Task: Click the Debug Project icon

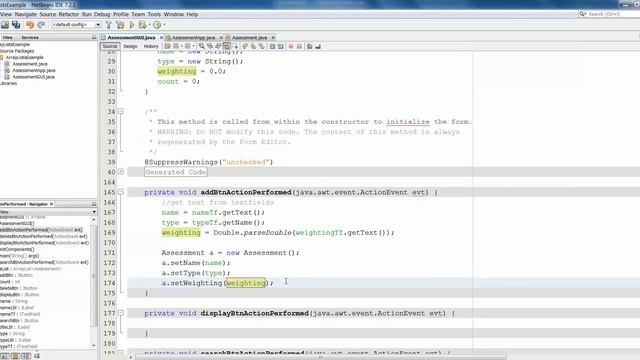Action: tap(142, 25)
